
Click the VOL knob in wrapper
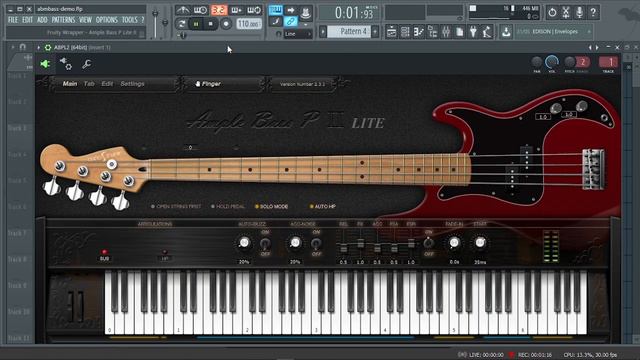552,62
